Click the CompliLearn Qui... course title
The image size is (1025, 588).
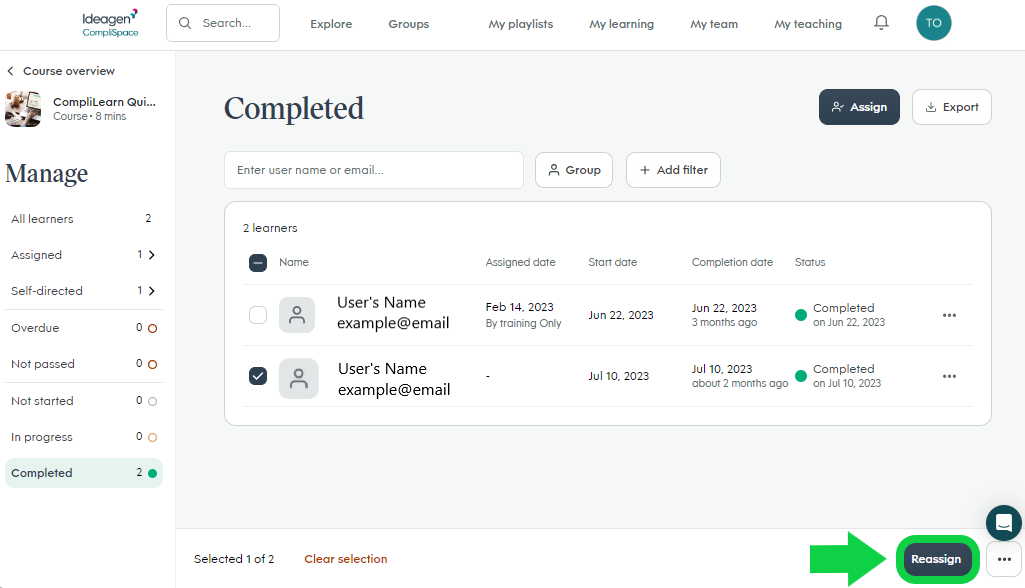tap(105, 102)
